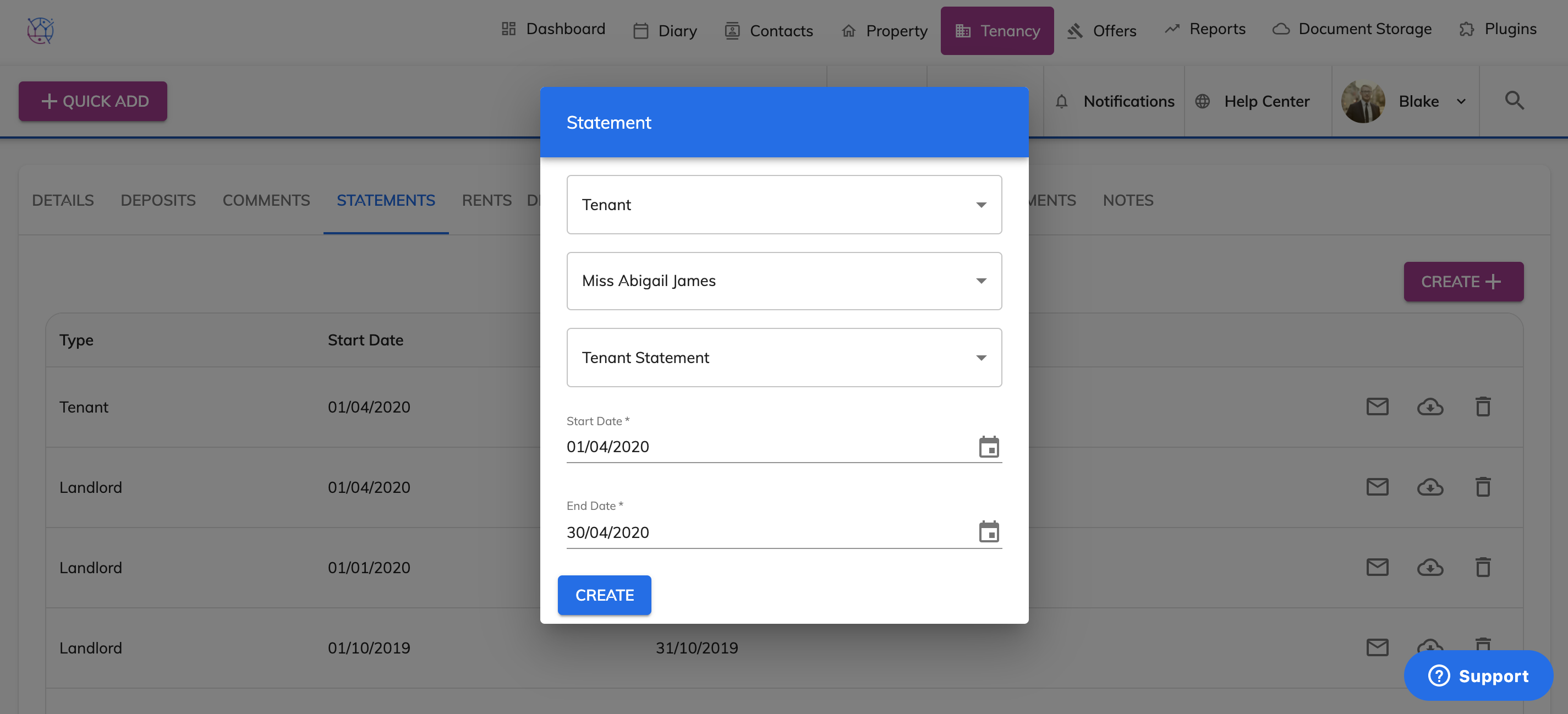Expand the Tenant Statement dropdown

coord(784,358)
